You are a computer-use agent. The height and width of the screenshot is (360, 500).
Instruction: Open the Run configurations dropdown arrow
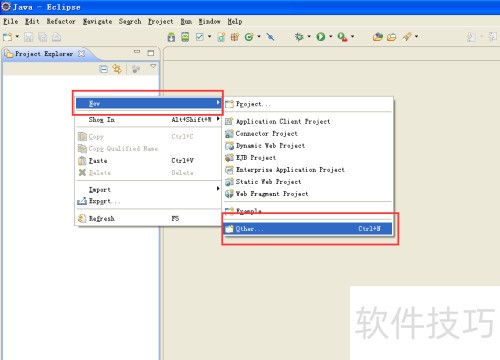pyautogui.click(x=331, y=36)
